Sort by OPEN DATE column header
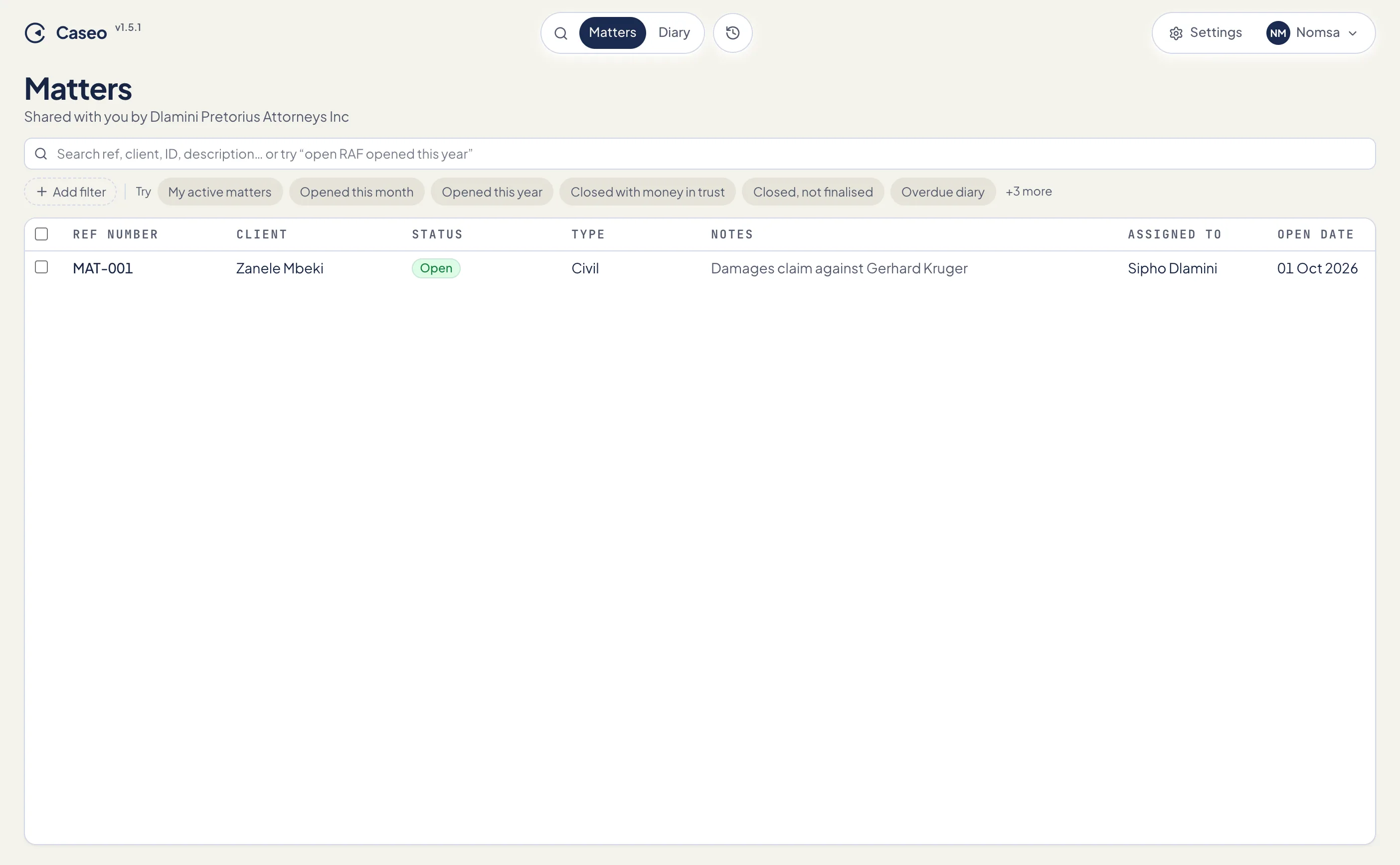Screen dimensions: 1400x865 pyautogui.click(x=1315, y=234)
